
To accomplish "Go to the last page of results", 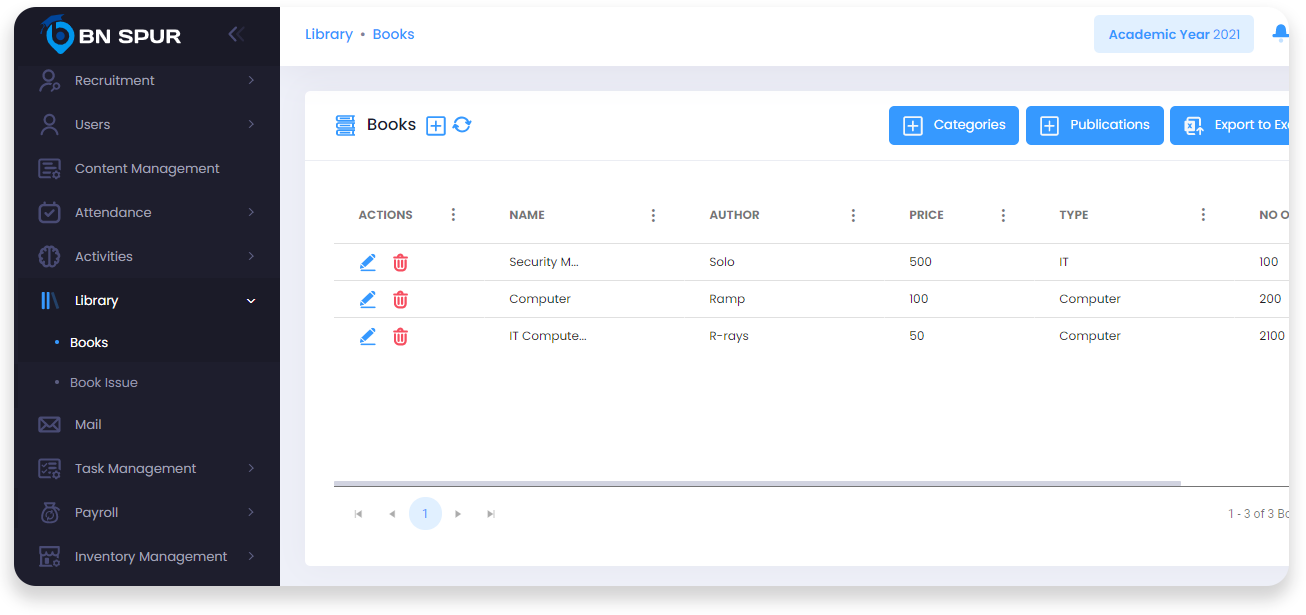I will click(491, 514).
